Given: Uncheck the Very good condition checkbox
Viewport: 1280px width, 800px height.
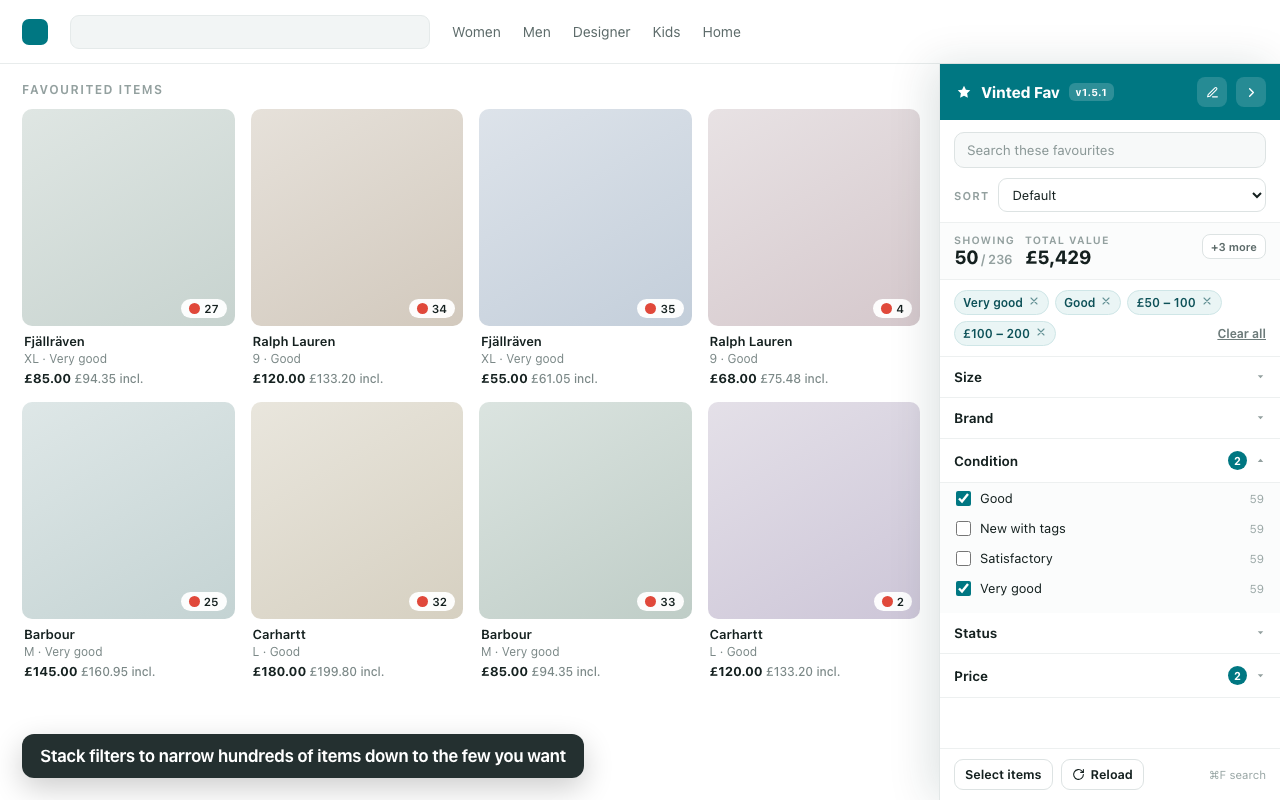Looking at the screenshot, I should pos(964,589).
